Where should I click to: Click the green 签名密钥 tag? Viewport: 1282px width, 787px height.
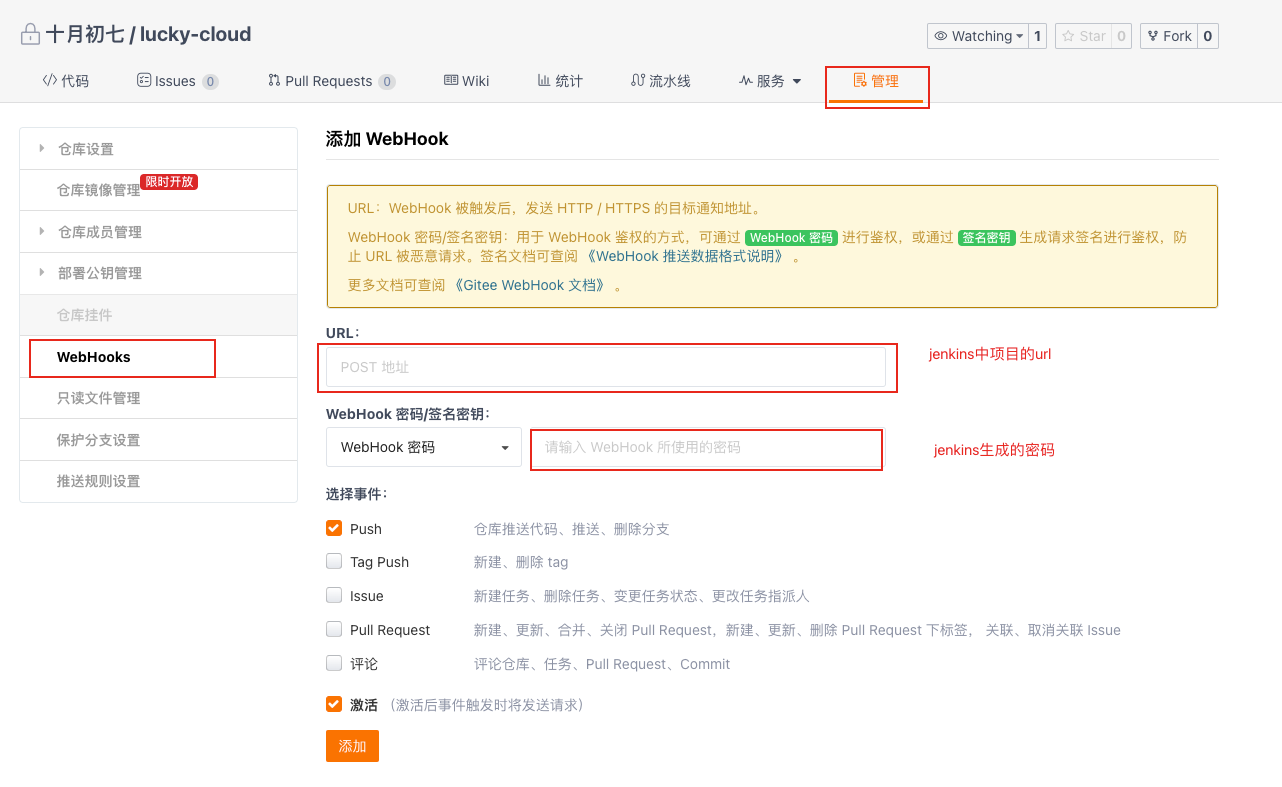point(986,238)
